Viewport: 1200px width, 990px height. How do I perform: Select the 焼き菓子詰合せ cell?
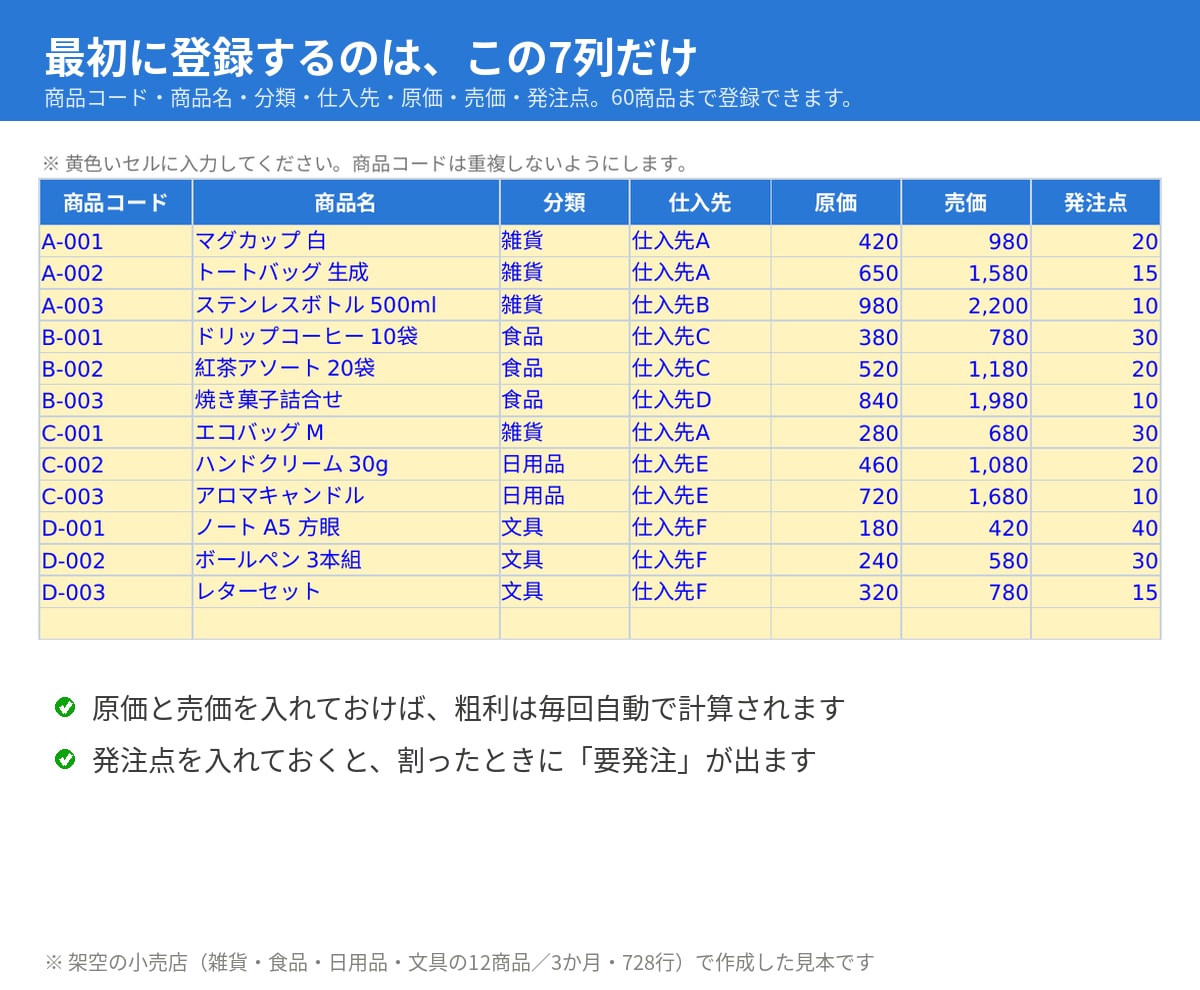[x=346, y=401]
